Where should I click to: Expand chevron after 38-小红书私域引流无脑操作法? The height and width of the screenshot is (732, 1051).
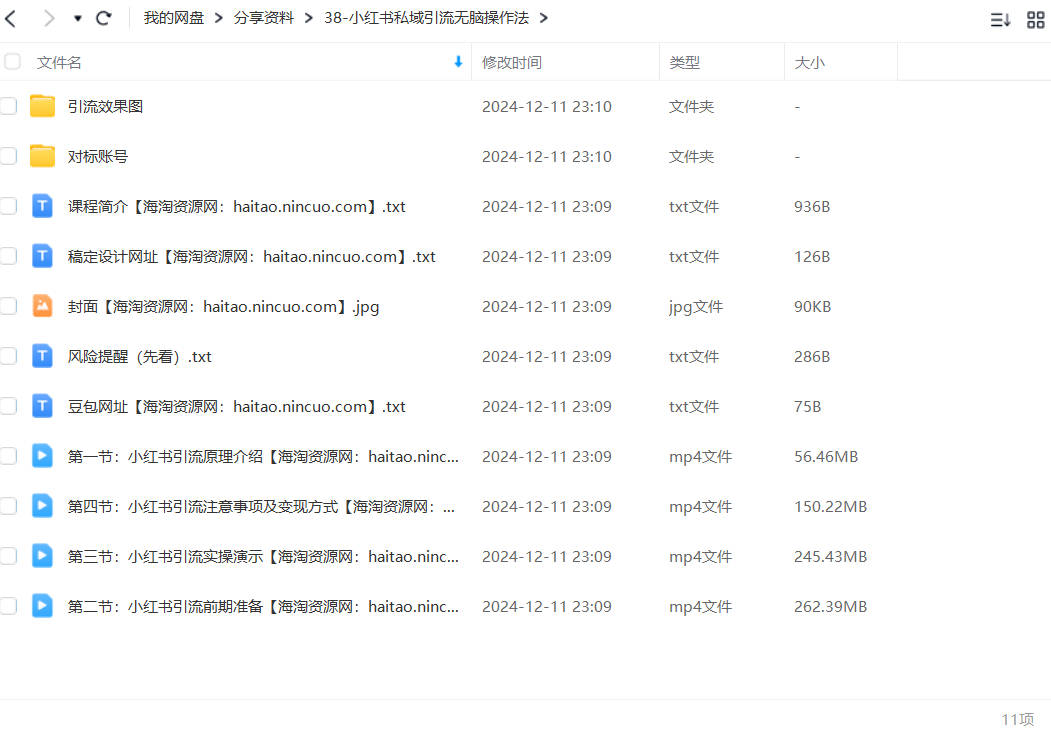pyautogui.click(x=544, y=18)
